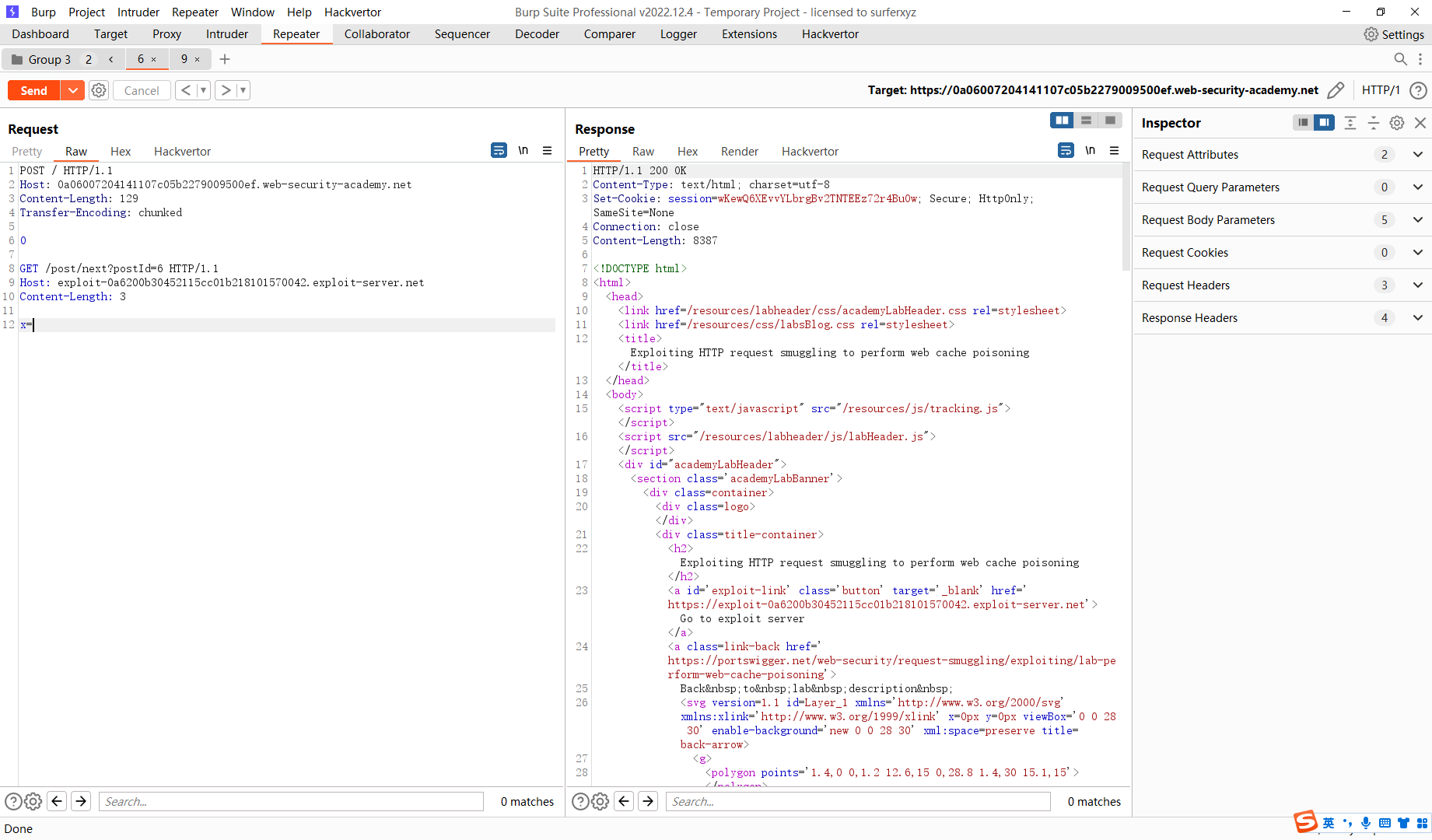
Task: Expand Response Headers section
Action: (x=1282, y=318)
